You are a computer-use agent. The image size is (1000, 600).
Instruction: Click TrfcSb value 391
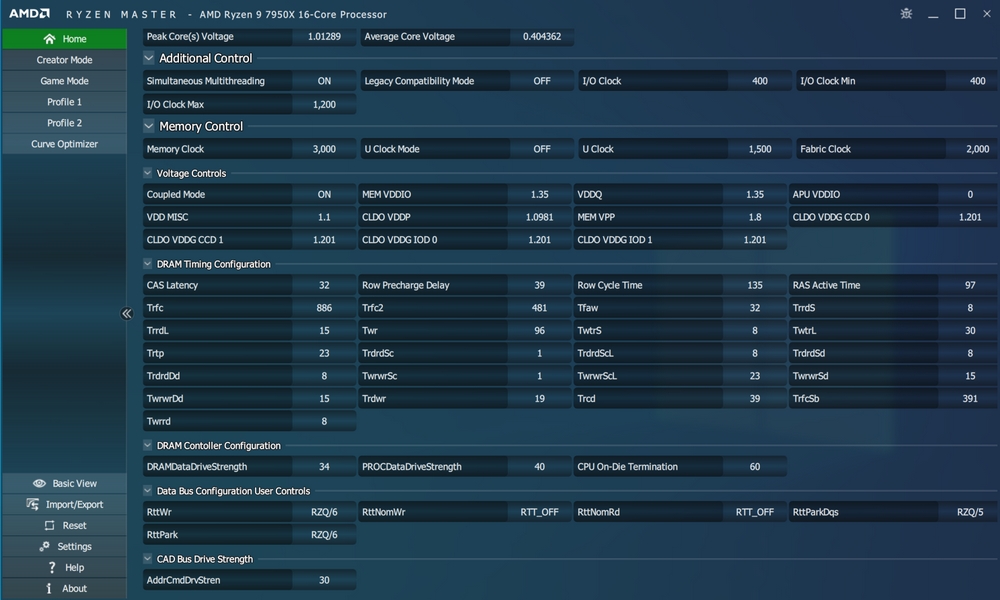click(969, 399)
